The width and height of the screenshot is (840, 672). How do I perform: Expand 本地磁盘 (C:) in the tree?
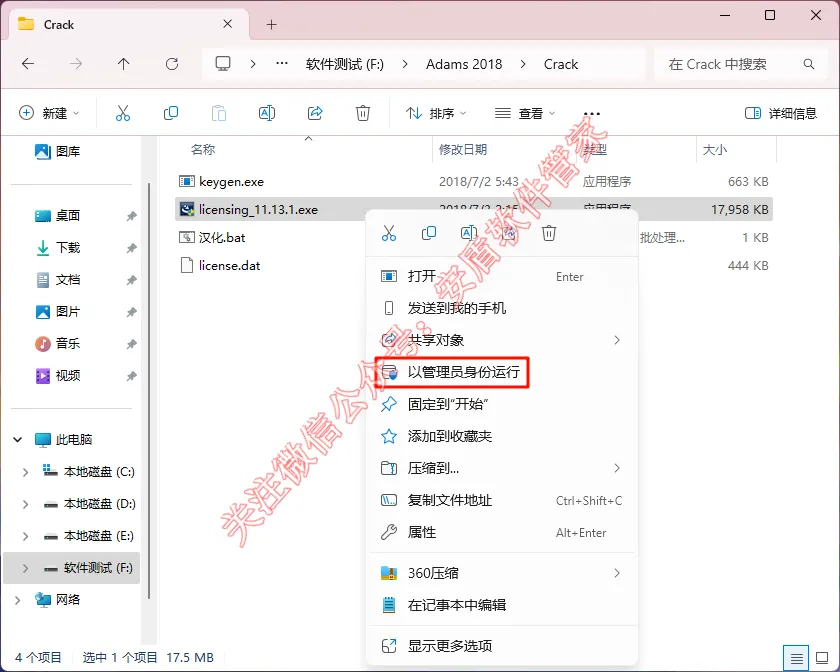(x=25, y=472)
